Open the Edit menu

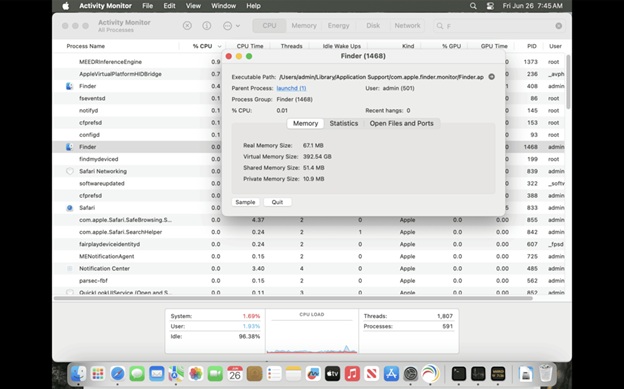pos(169,6)
